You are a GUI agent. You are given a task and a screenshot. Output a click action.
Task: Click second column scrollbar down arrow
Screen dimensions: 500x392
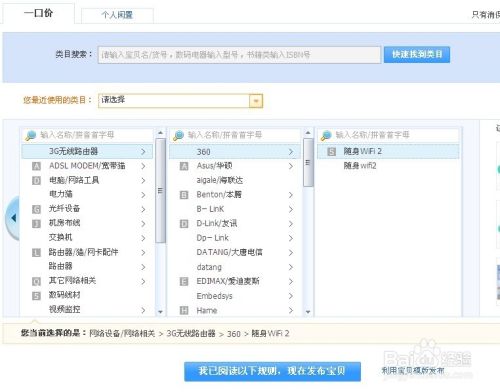[308, 312]
